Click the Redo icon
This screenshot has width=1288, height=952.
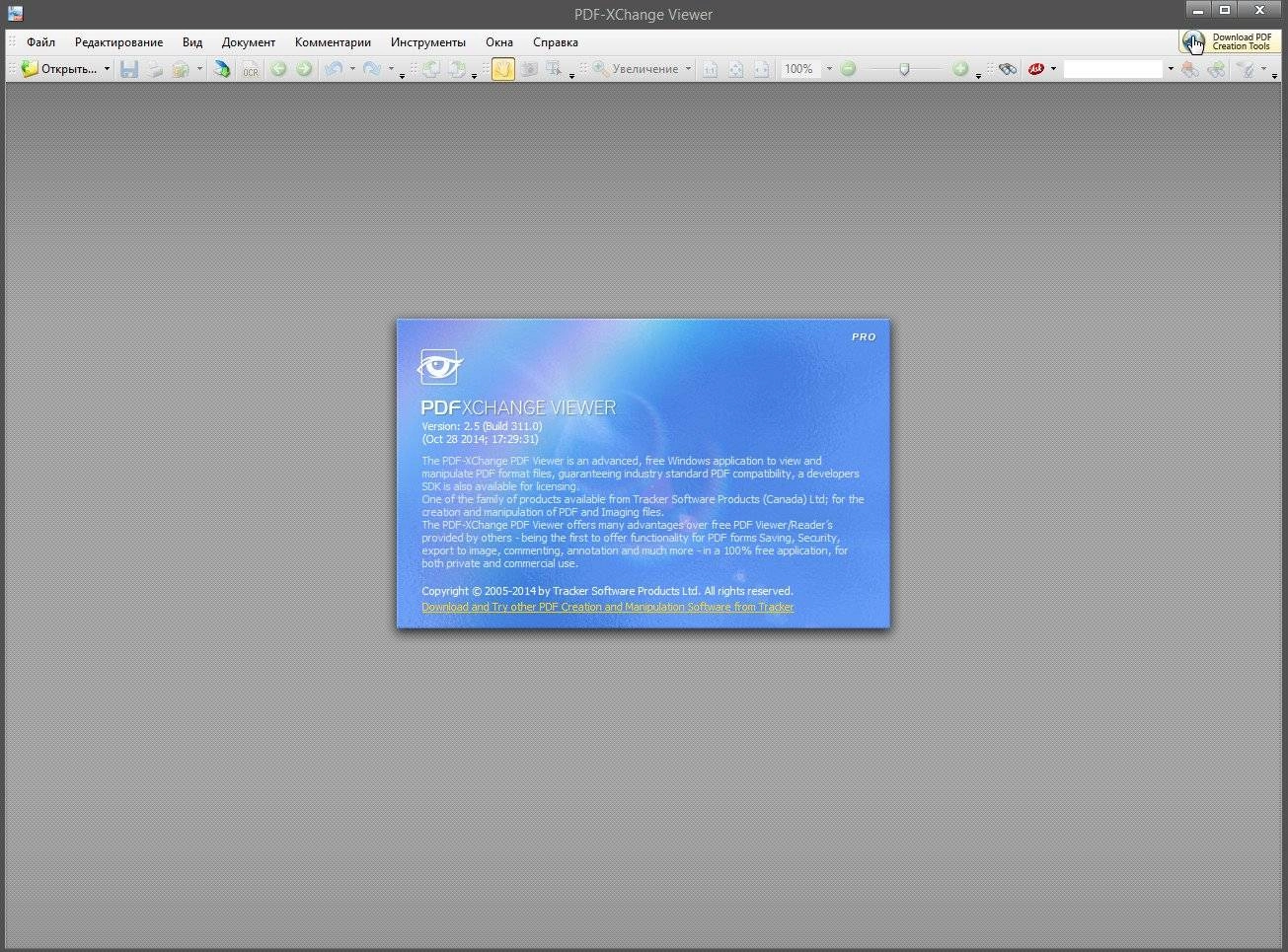pos(372,69)
